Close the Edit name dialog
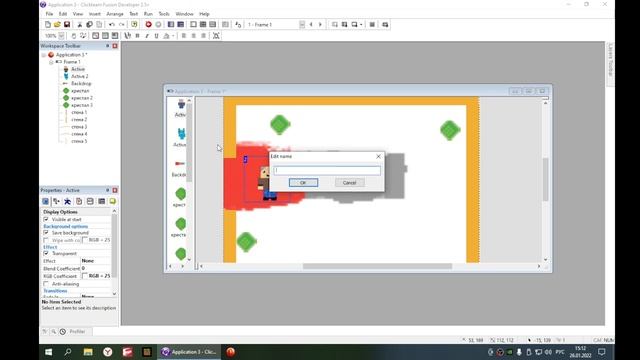The image size is (640, 360). click(378, 156)
